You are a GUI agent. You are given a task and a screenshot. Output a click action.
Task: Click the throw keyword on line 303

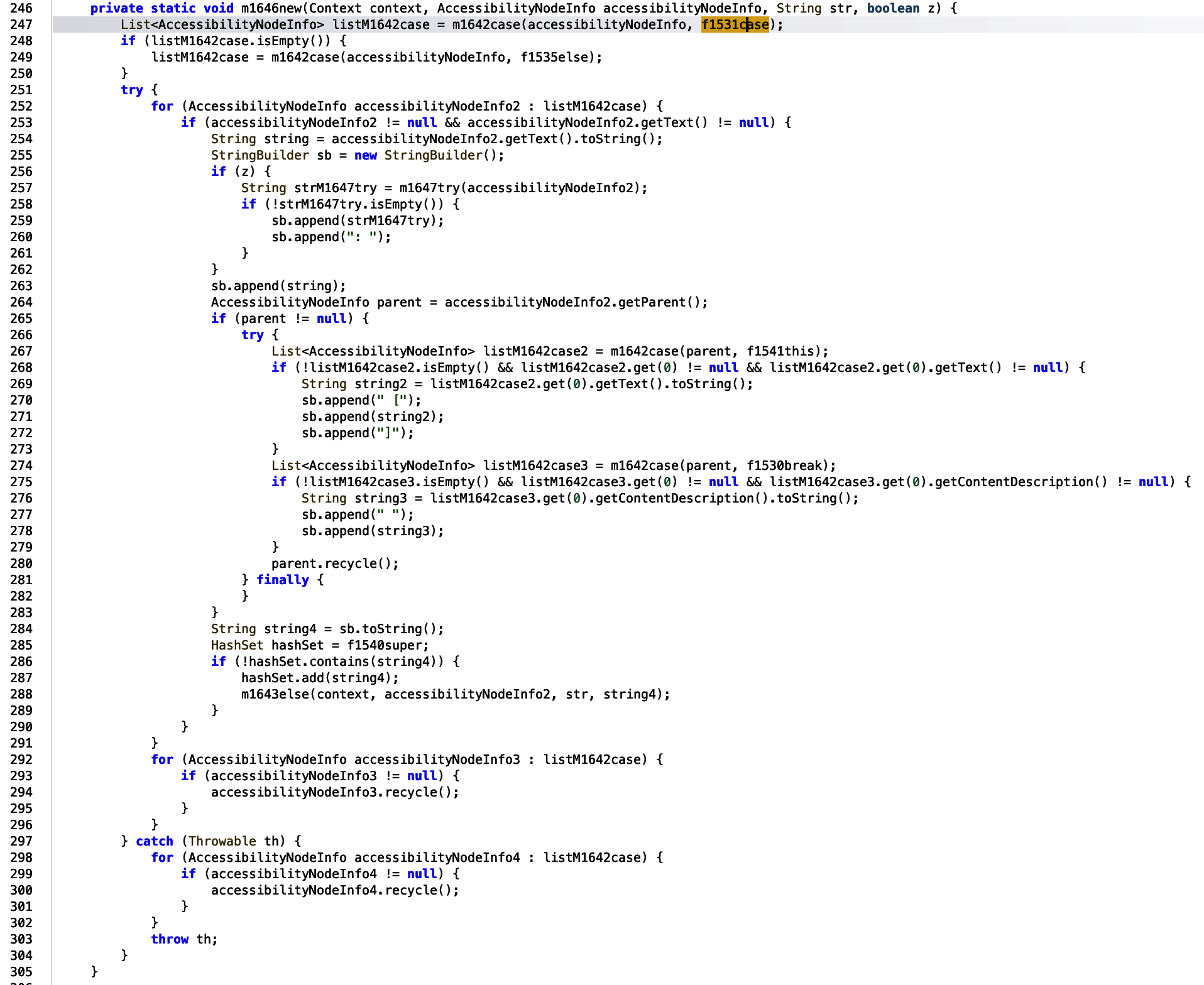pos(170,939)
